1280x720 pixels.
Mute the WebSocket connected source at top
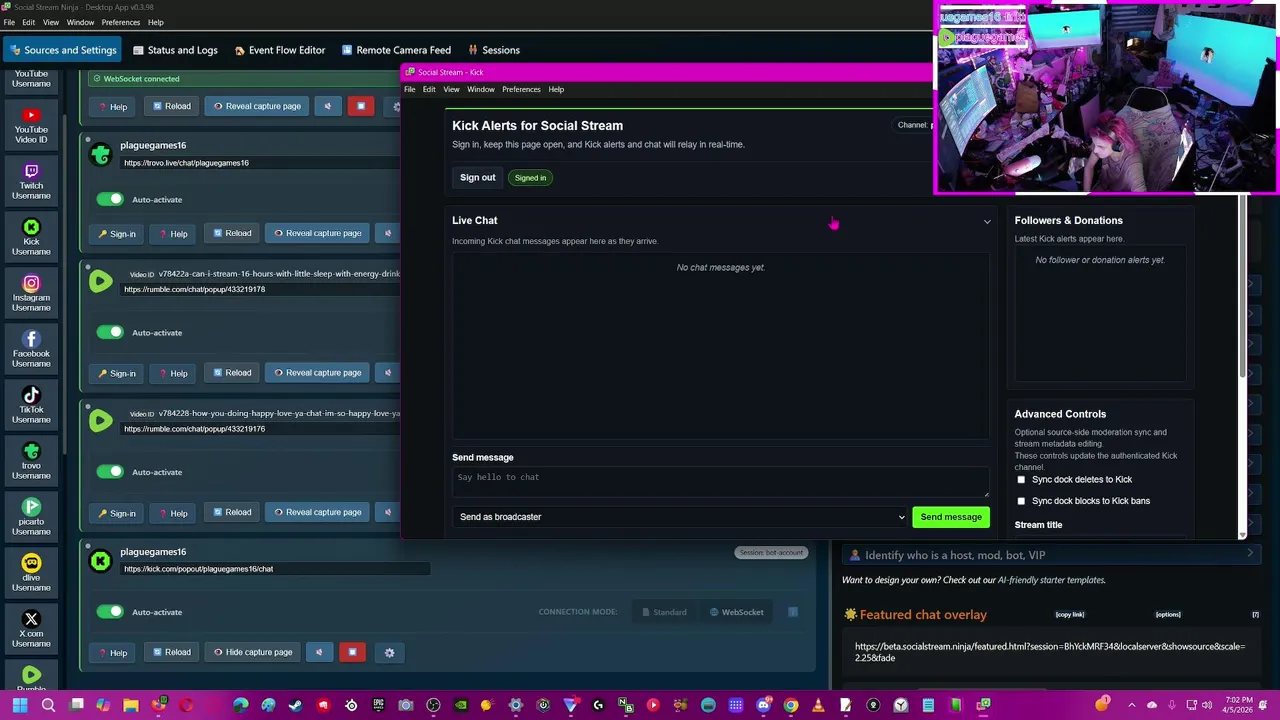[327, 106]
